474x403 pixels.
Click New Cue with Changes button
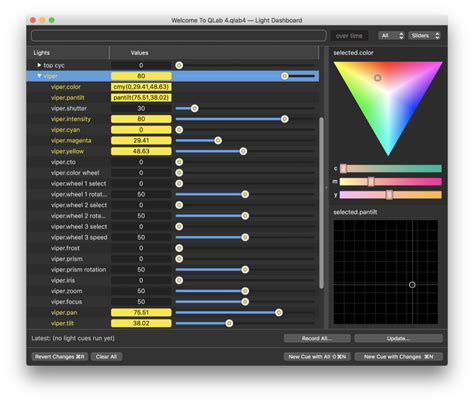click(x=399, y=357)
